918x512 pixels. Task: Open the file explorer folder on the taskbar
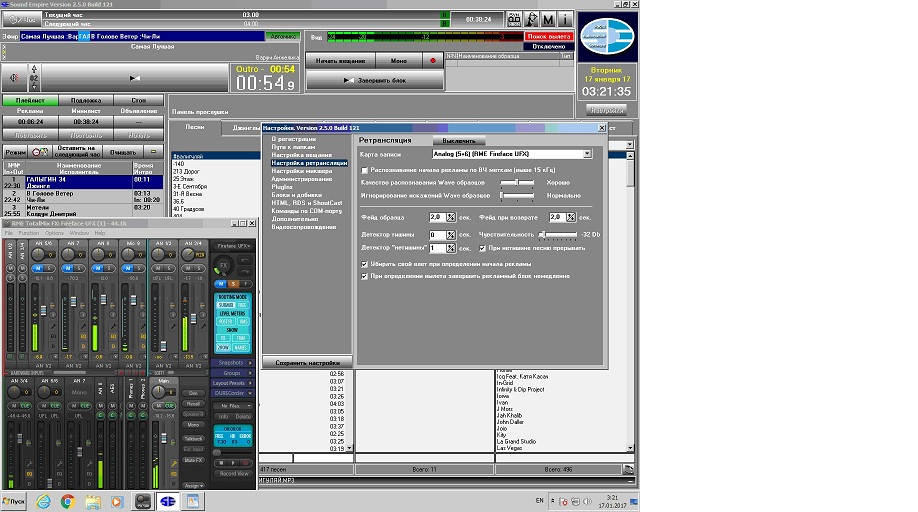pyautogui.click(x=93, y=501)
